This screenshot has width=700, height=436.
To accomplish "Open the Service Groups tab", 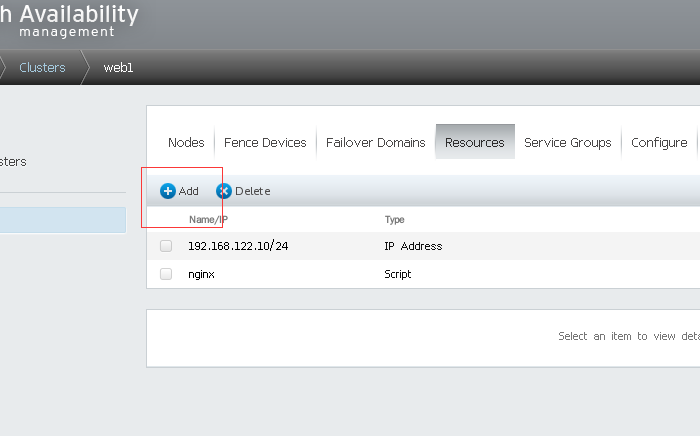I will coord(567,143).
